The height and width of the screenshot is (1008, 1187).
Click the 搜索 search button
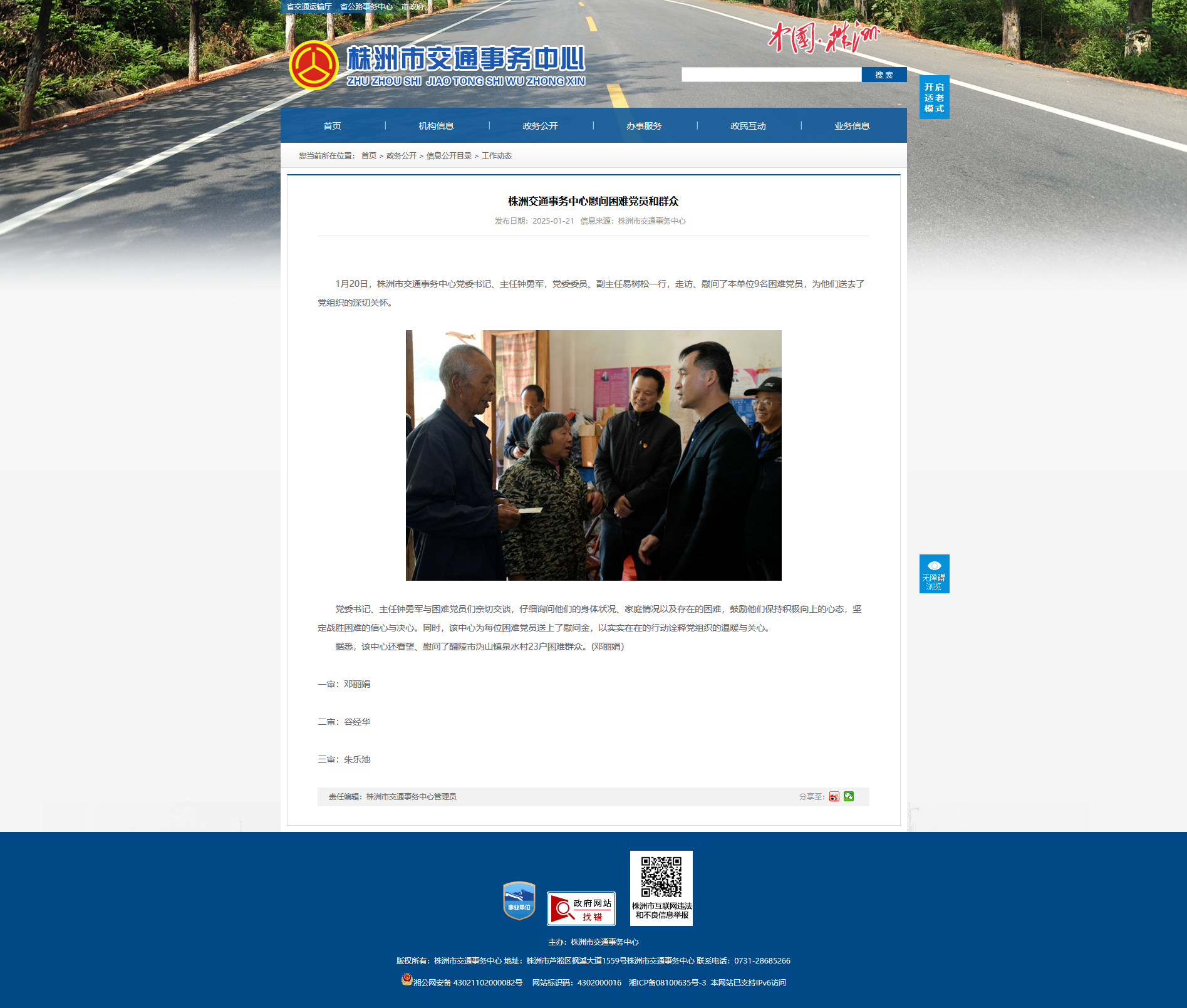click(884, 75)
